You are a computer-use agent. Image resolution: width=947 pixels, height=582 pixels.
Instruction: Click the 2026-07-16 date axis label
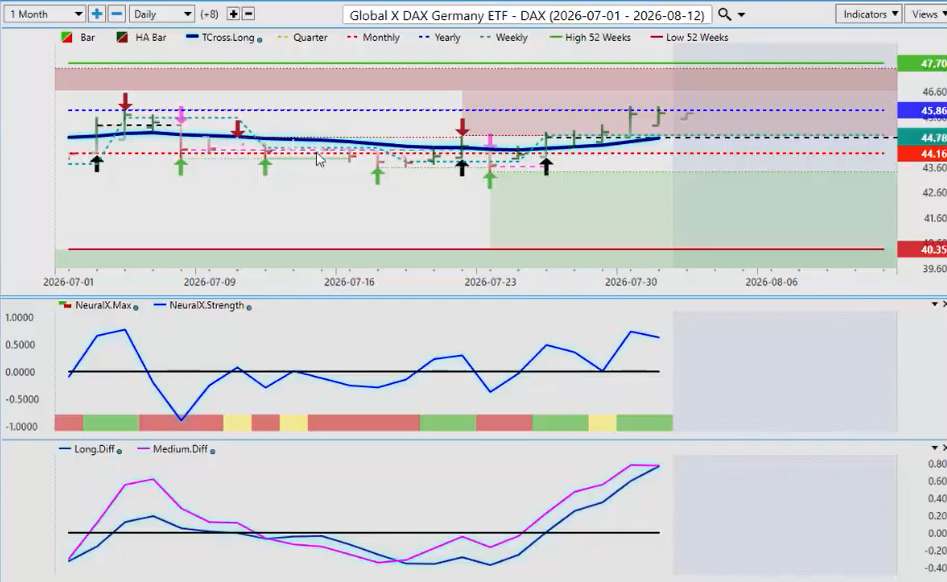click(350, 282)
